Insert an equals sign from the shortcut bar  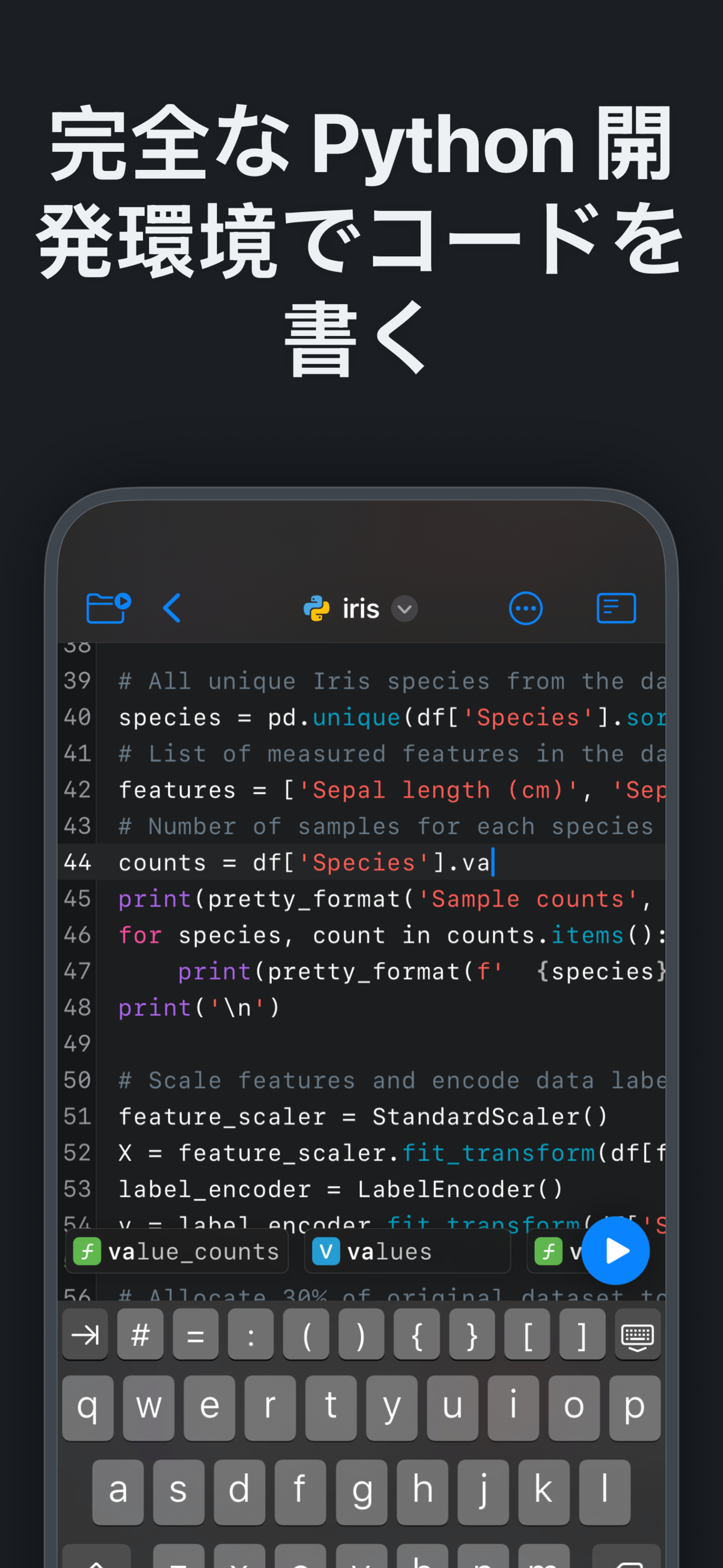click(196, 1335)
